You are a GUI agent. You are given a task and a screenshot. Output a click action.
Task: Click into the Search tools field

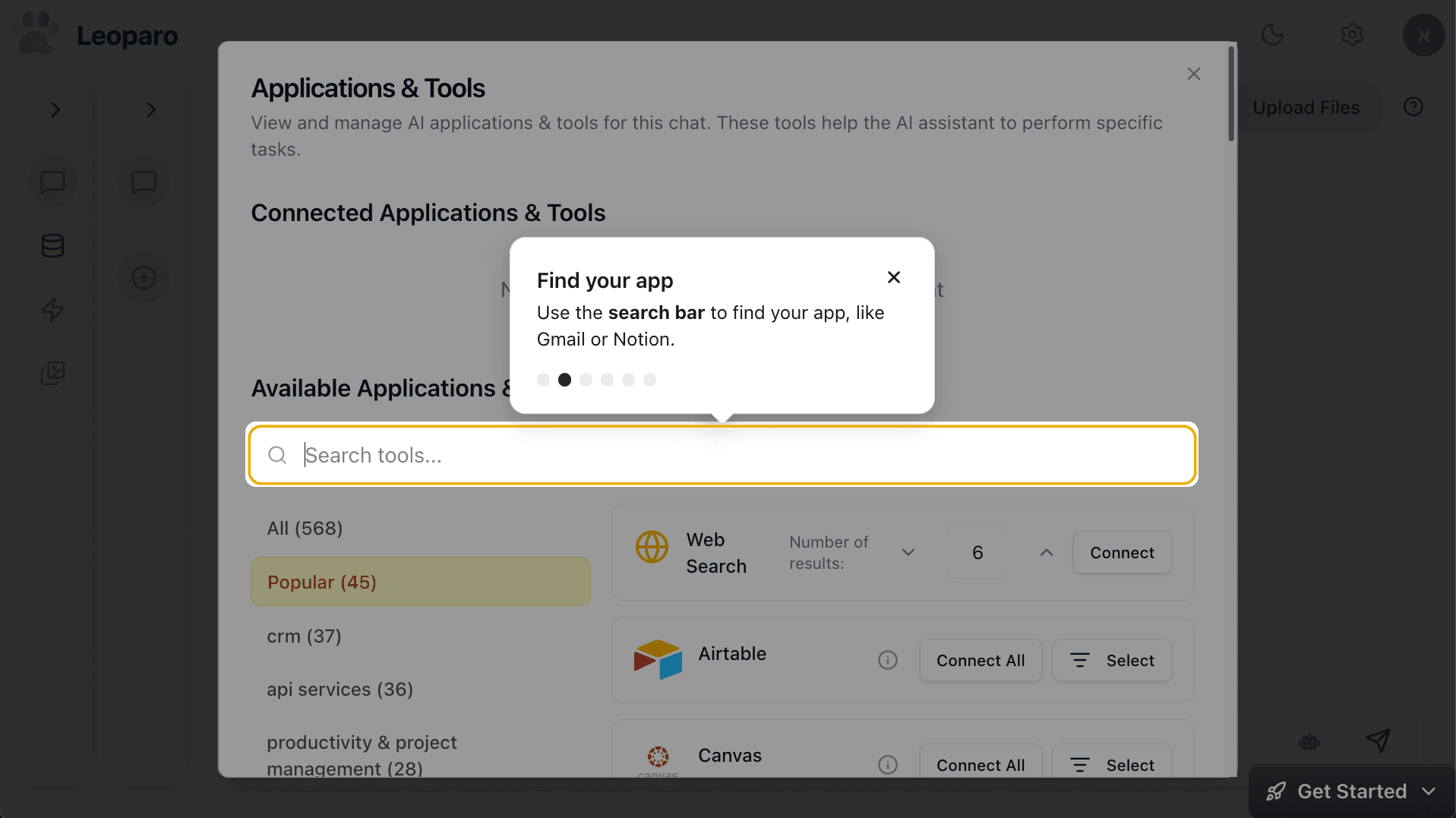pos(722,455)
